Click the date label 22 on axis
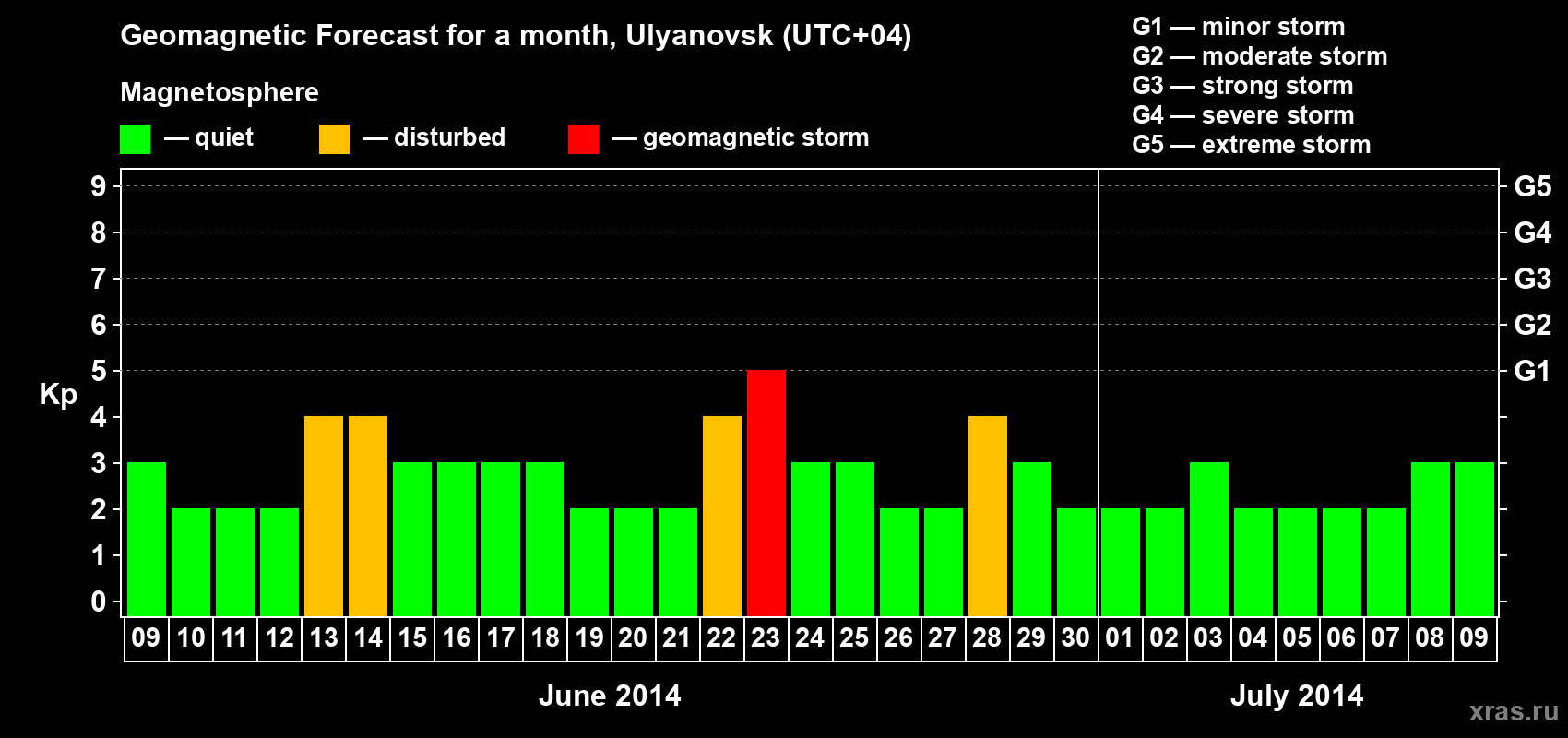 [x=721, y=638]
